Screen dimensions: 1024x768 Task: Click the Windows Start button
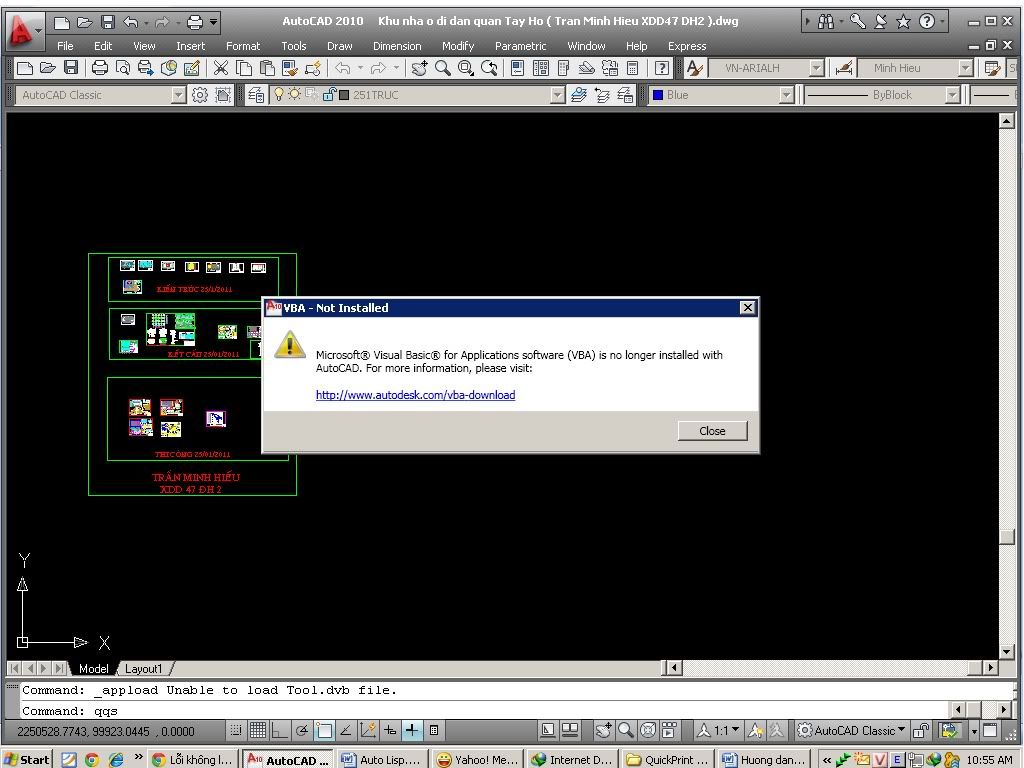27,759
